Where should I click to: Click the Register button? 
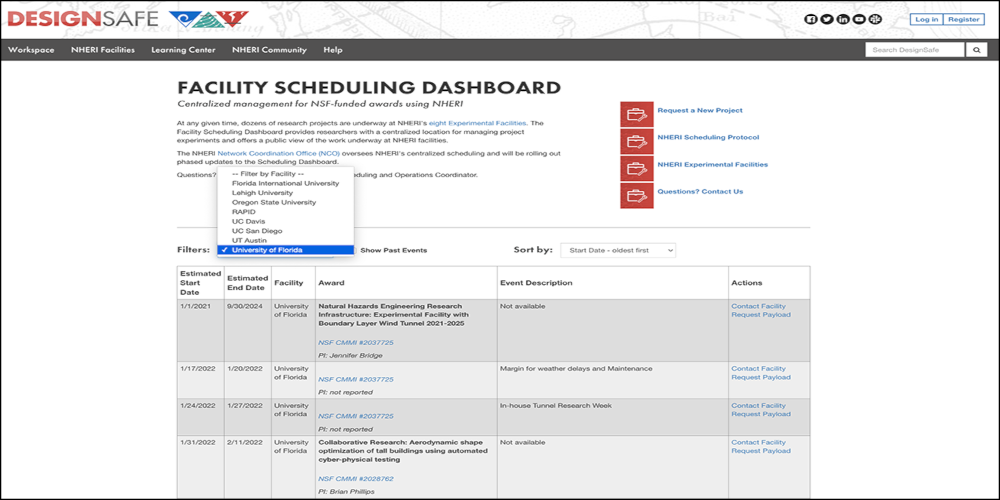963,19
